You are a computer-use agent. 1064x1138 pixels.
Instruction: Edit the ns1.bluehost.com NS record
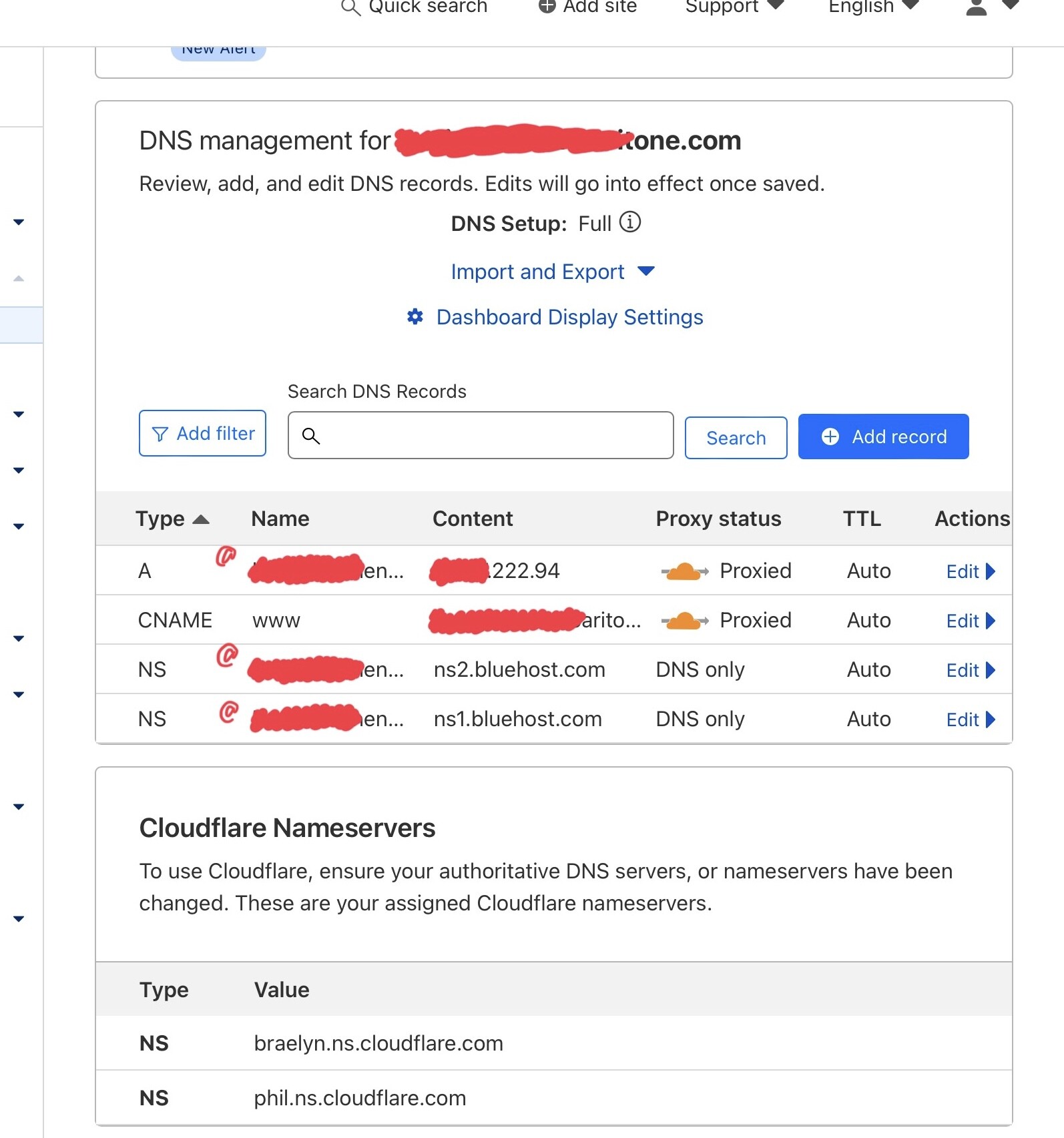[x=971, y=720]
